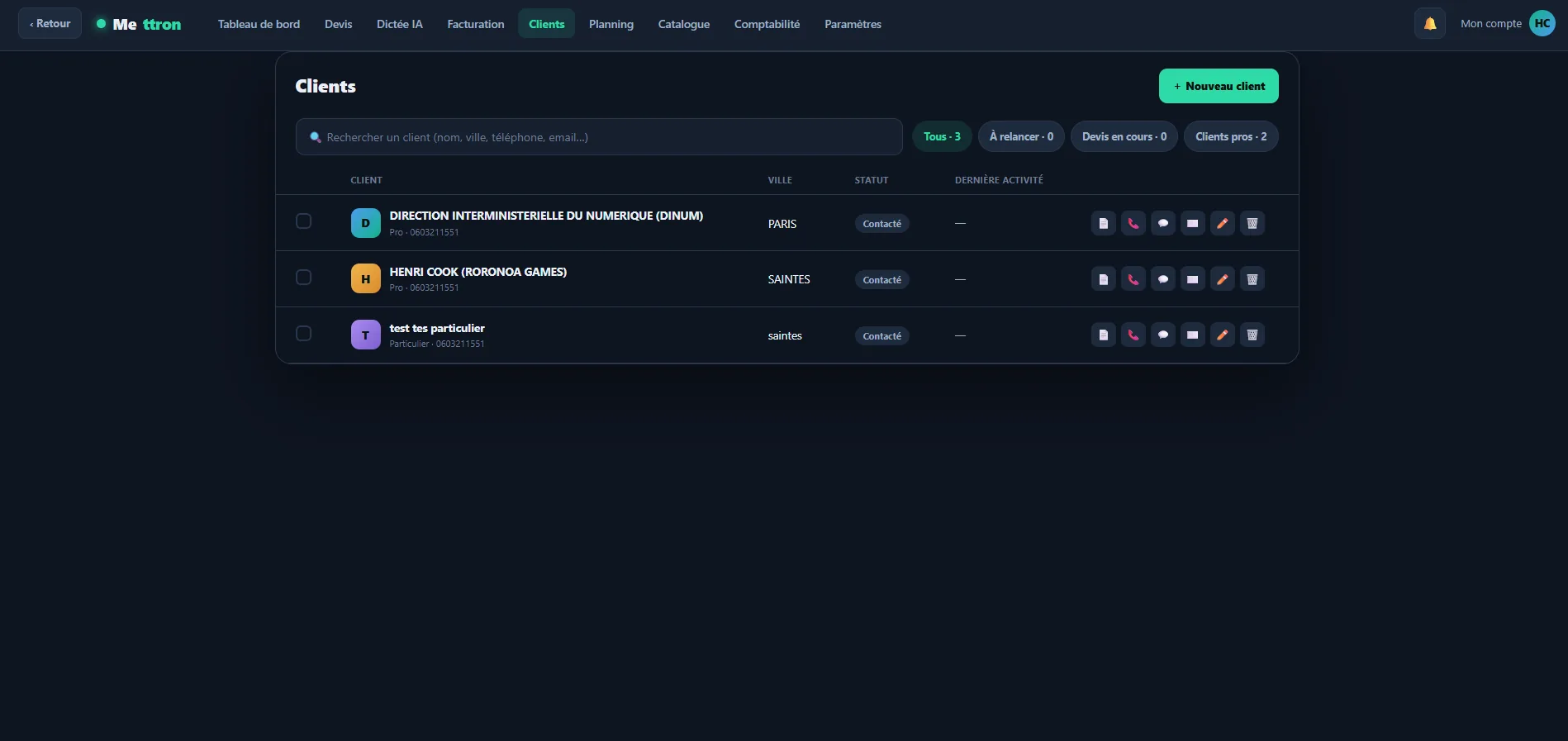Click PARIS city cell

click(x=782, y=224)
